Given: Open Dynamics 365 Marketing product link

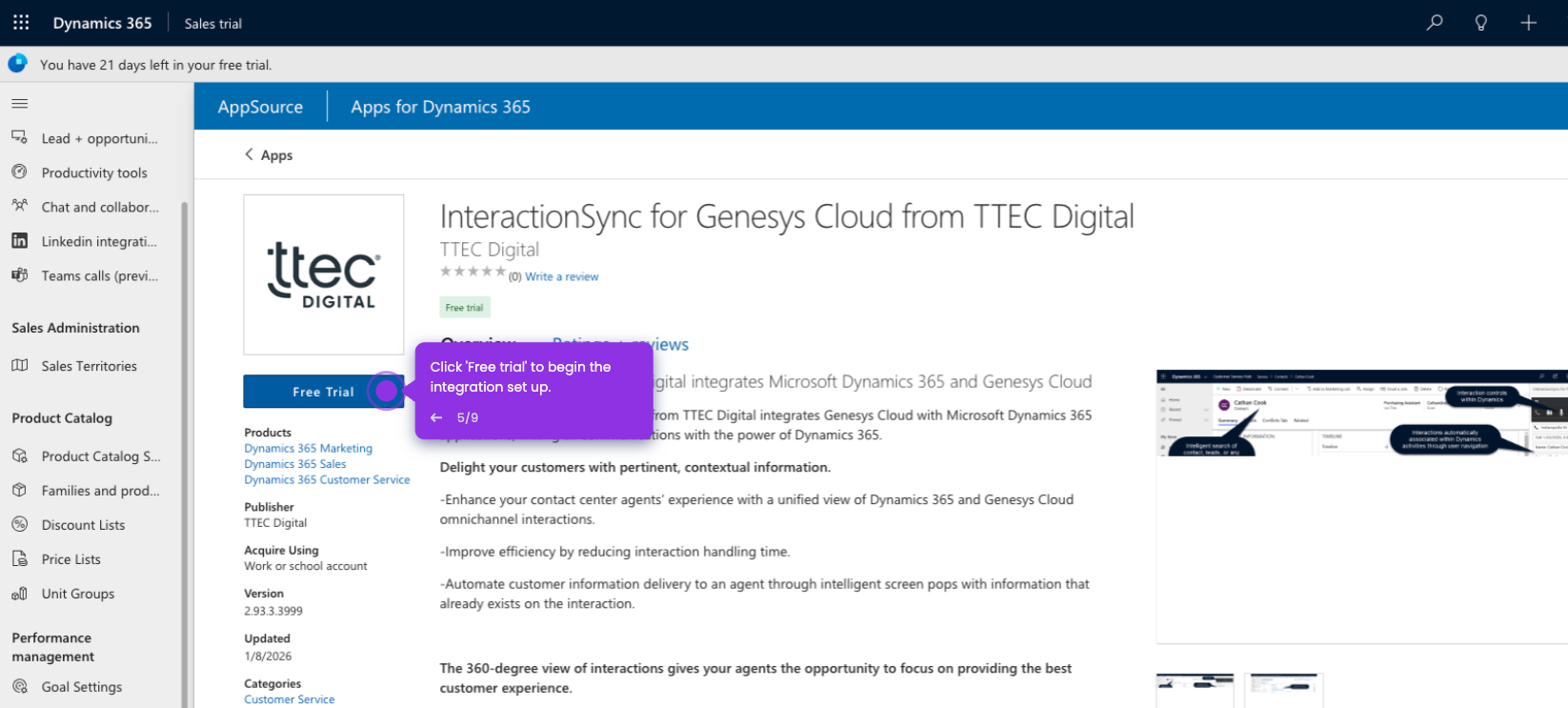Looking at the screenshot, I should point(309,448).
